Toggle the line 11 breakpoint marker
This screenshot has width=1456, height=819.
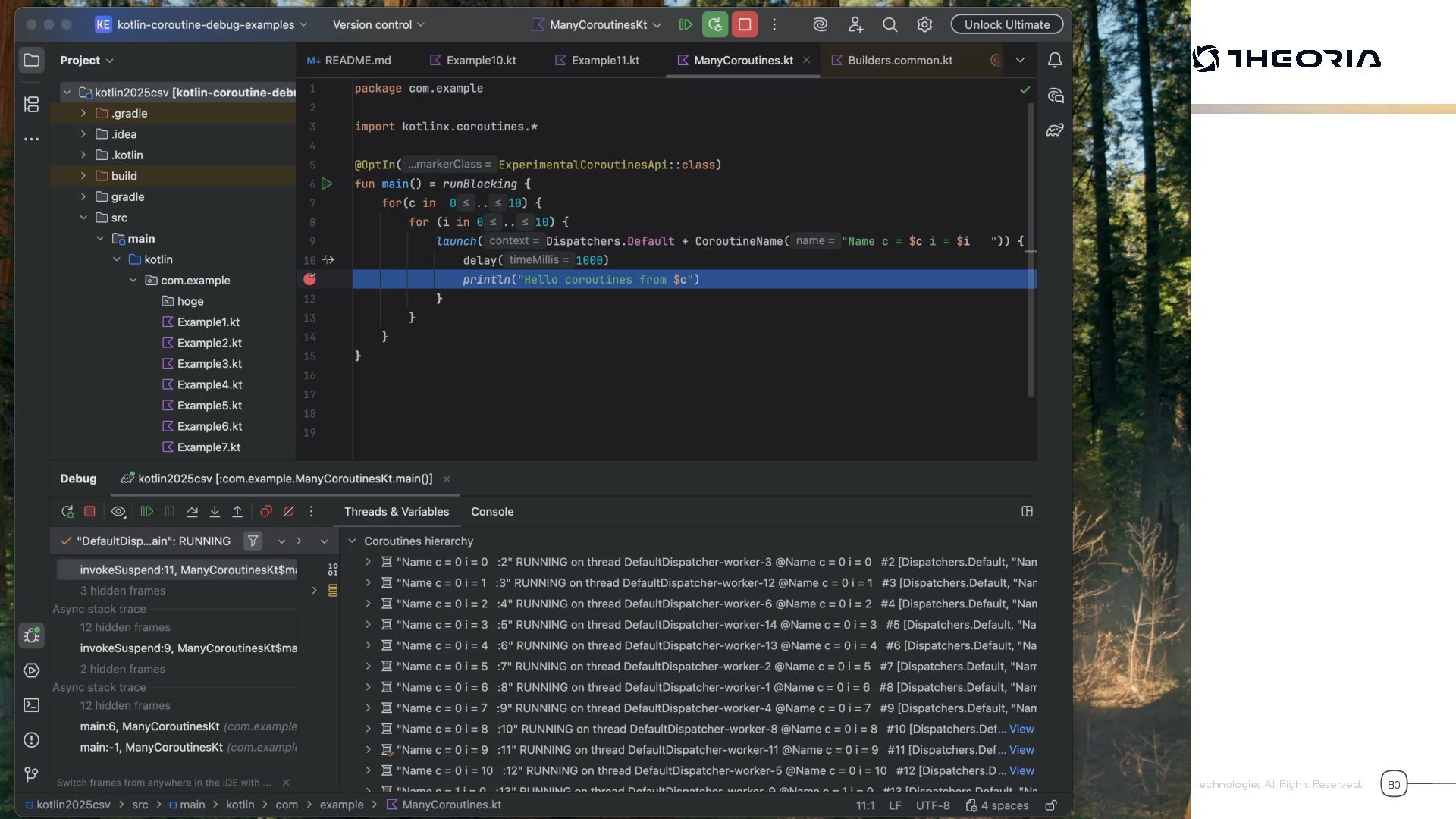pyautogui.click(x=309, y=279)
